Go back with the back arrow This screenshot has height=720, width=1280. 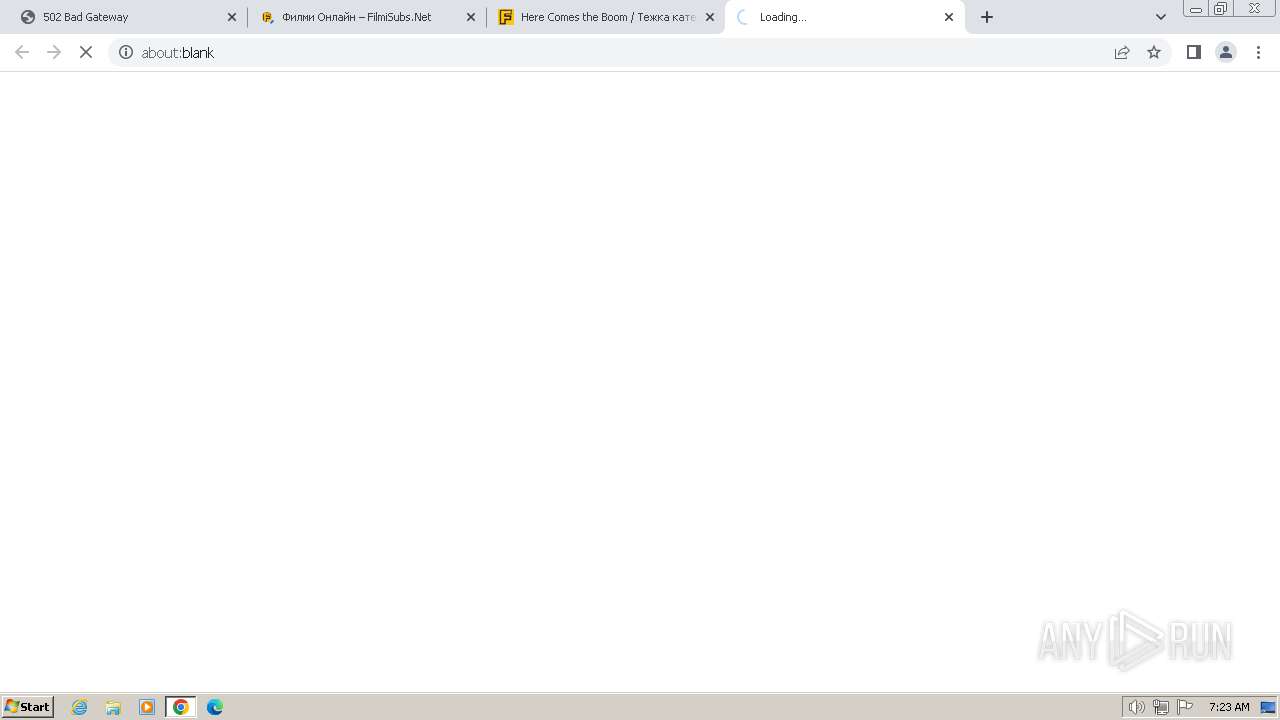coord(22,52)
